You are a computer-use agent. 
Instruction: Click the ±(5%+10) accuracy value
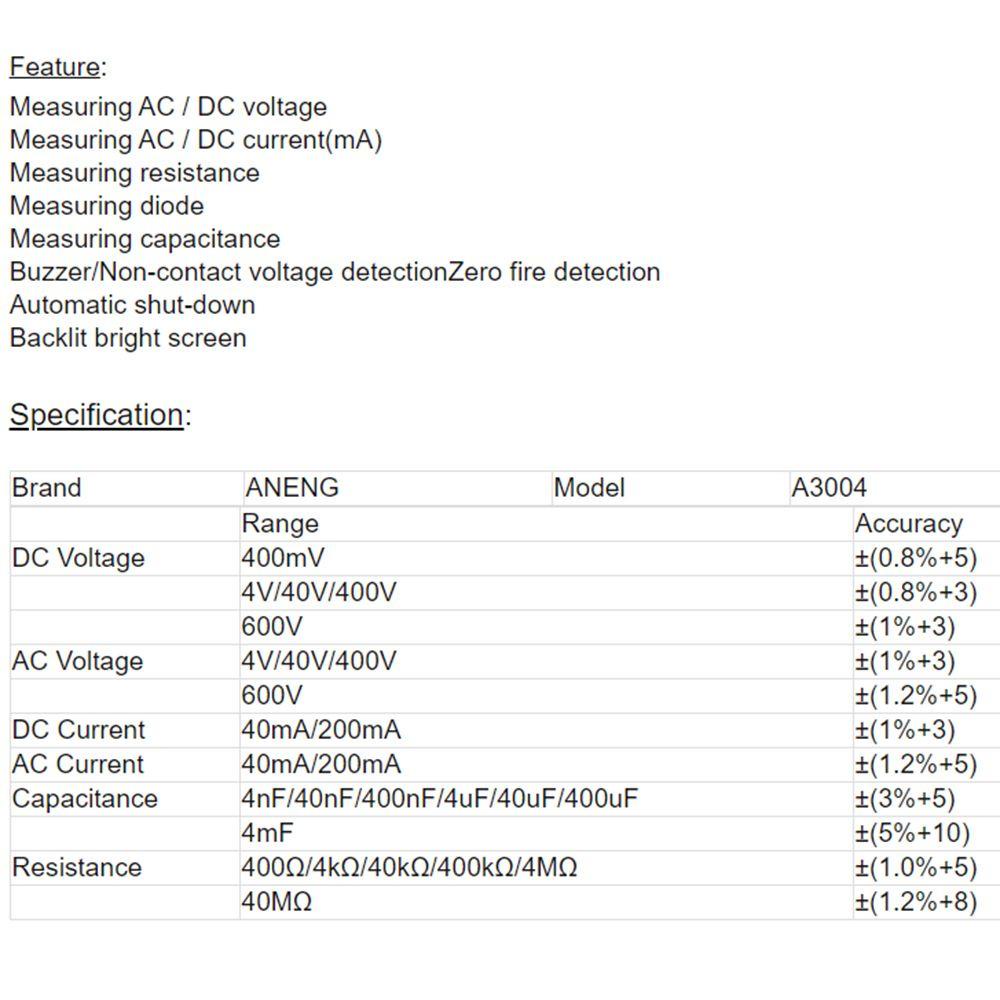912,833
